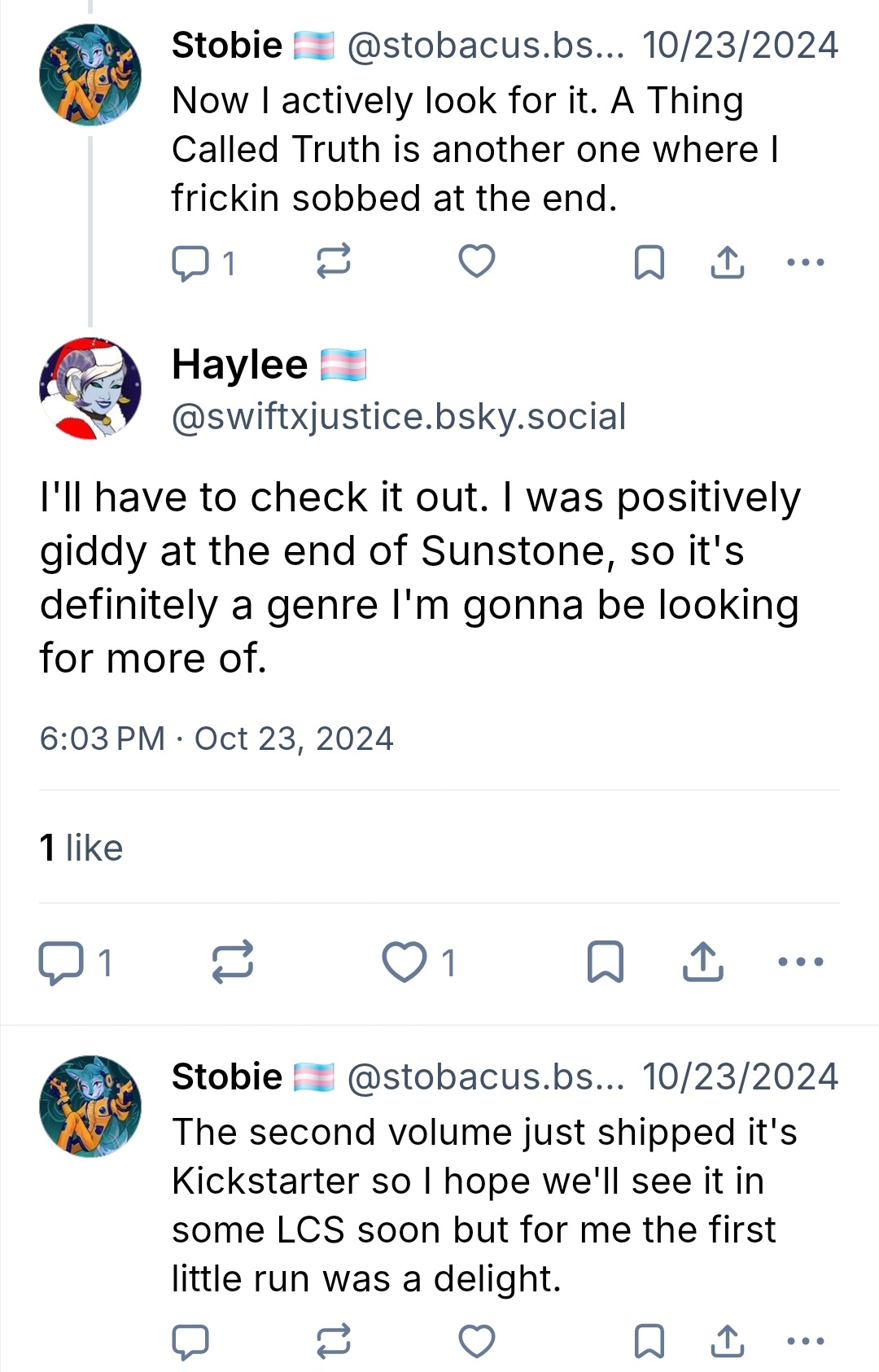Repost Stobie's "A Thing Called Truth" post

point(333,262)
